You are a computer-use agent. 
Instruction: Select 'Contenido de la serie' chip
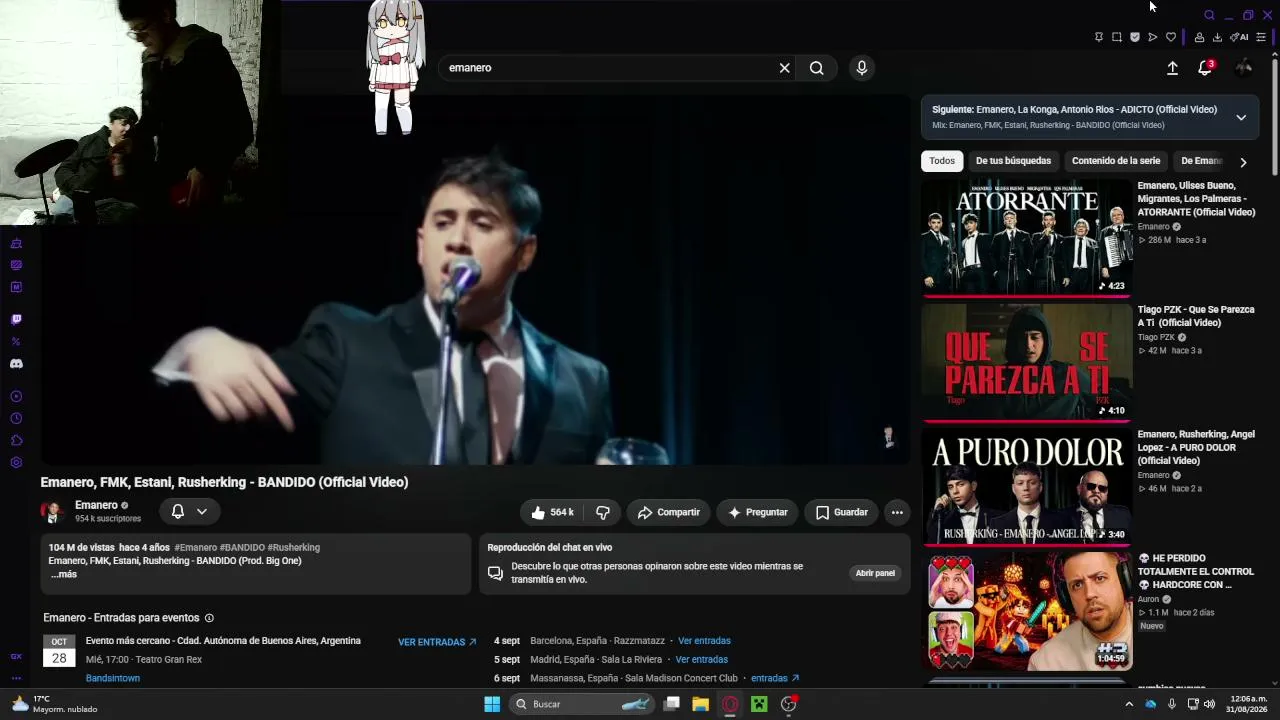click(x=1116, y=161)
